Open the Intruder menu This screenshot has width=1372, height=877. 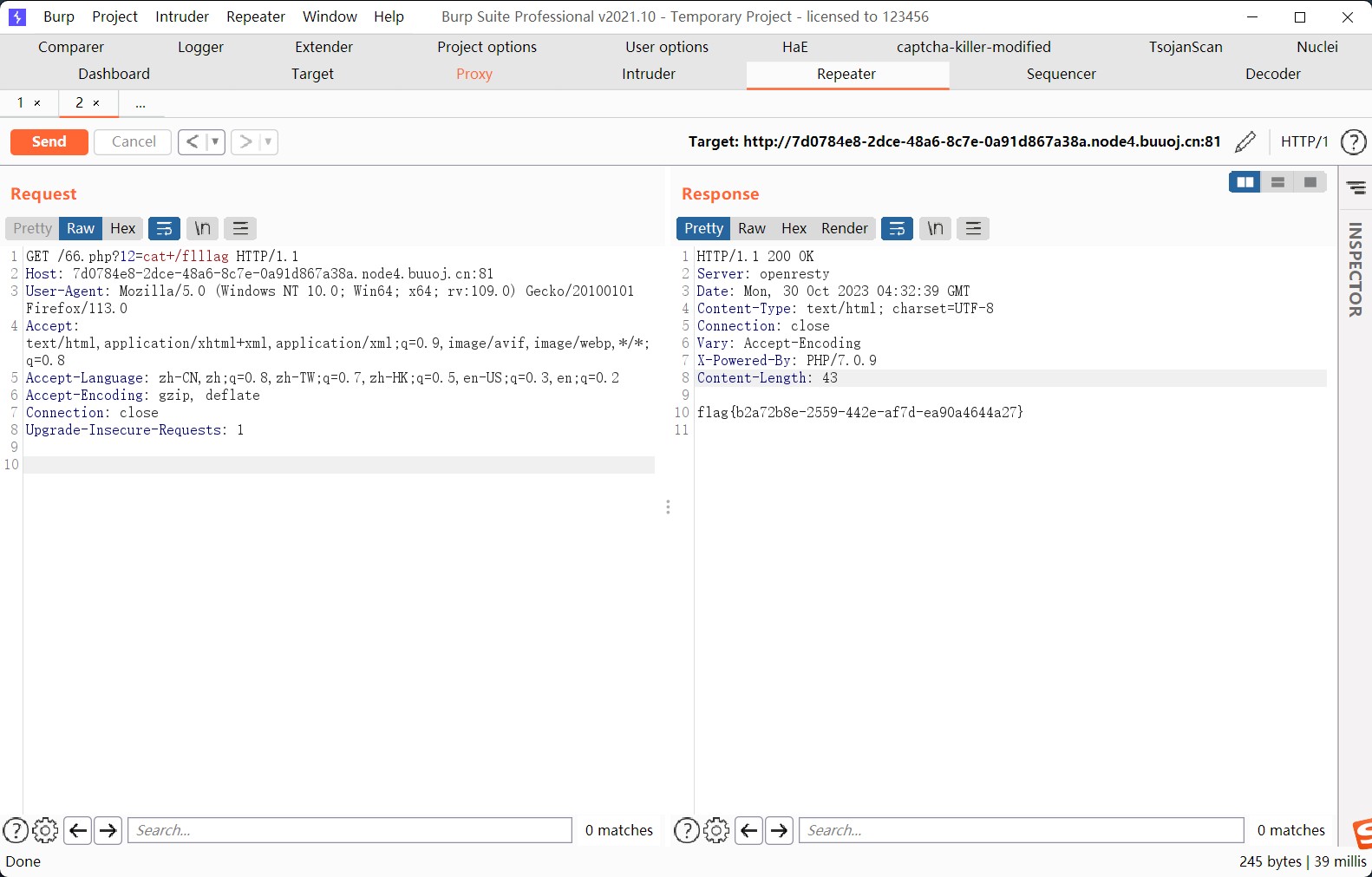[x=182, y=16]
